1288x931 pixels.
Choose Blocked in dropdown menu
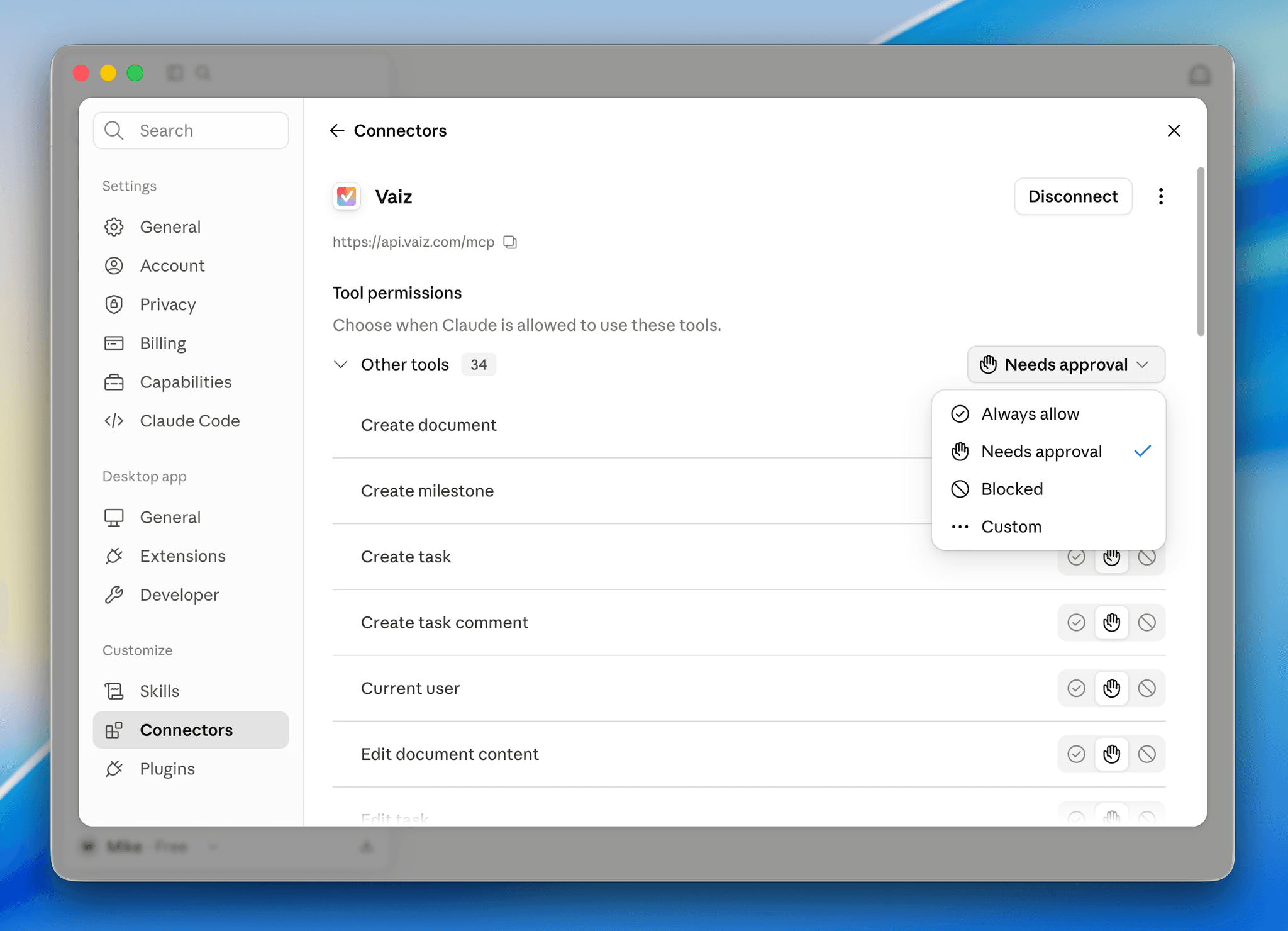1048,489
